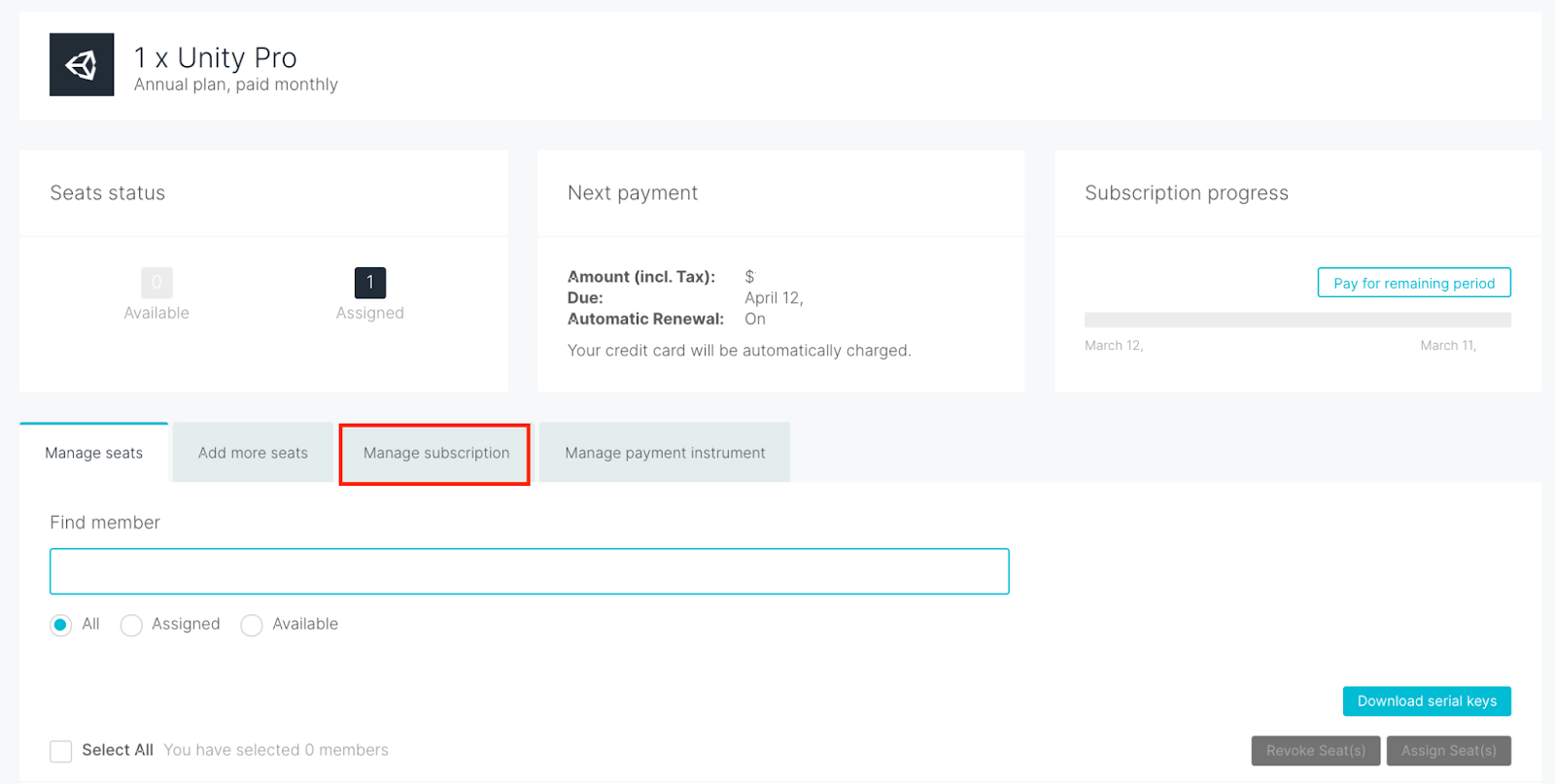Click 'Your credit card will be automatically charged'

740,351
